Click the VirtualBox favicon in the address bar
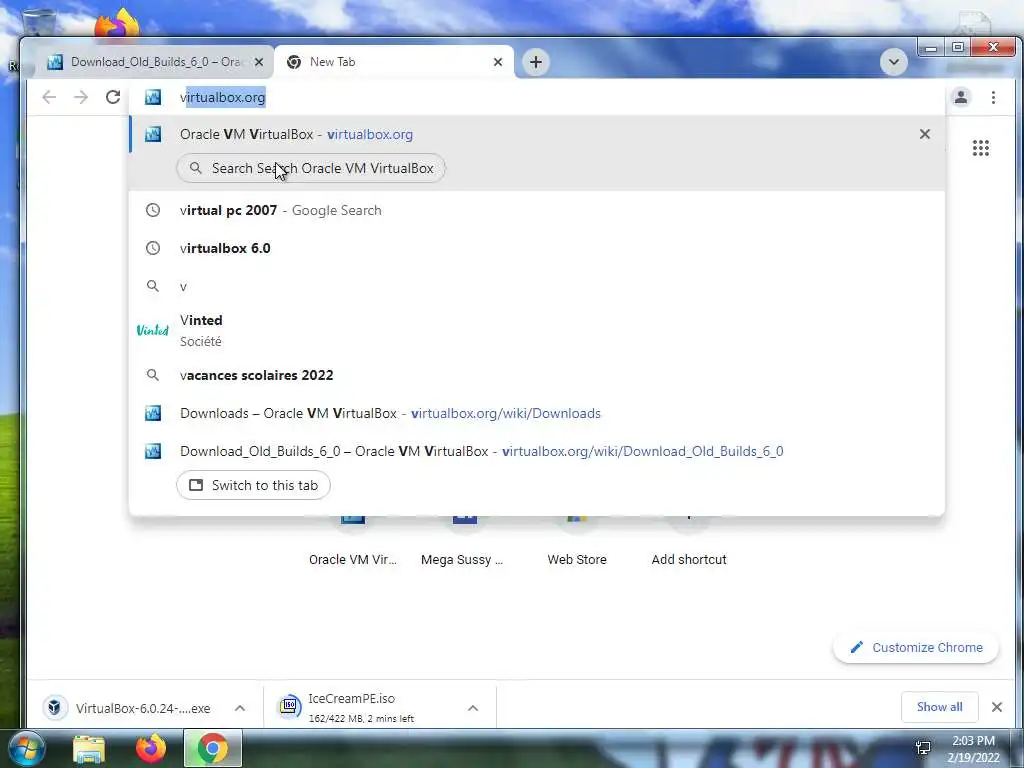1024x768 pixels. point(153,97)
